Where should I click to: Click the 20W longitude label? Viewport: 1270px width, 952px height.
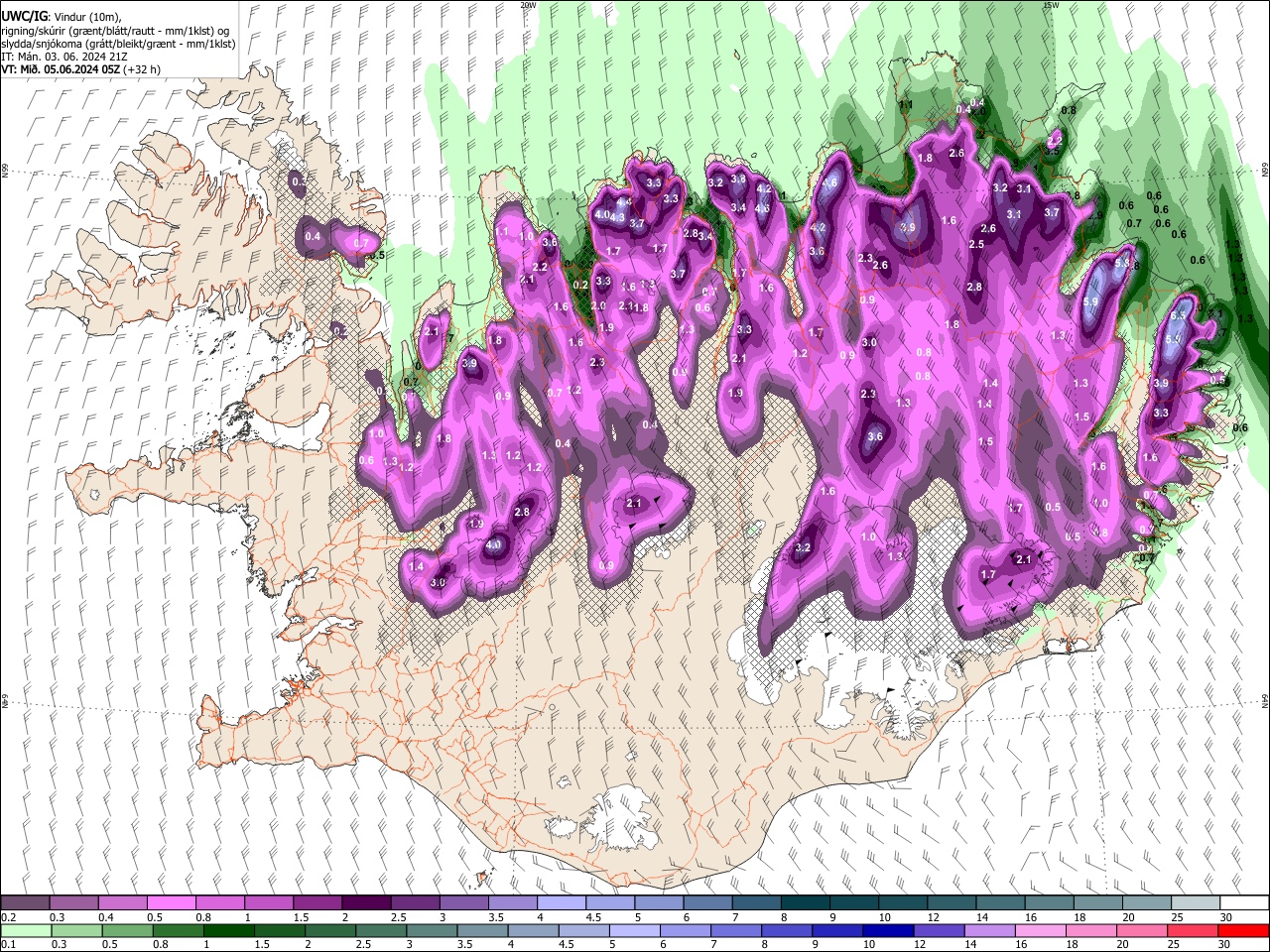pos(528,5)
